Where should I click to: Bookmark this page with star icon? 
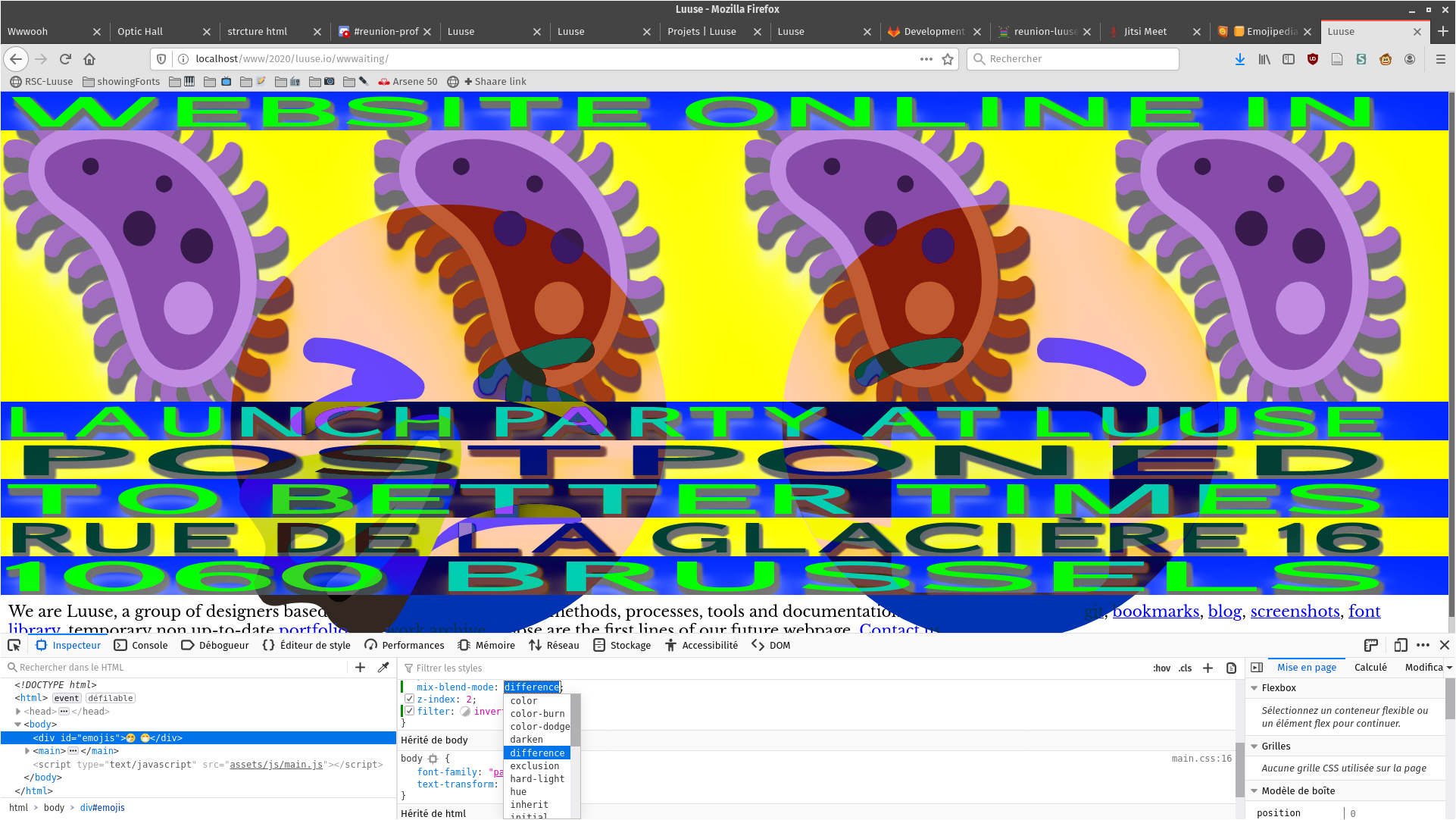point(948,58)
